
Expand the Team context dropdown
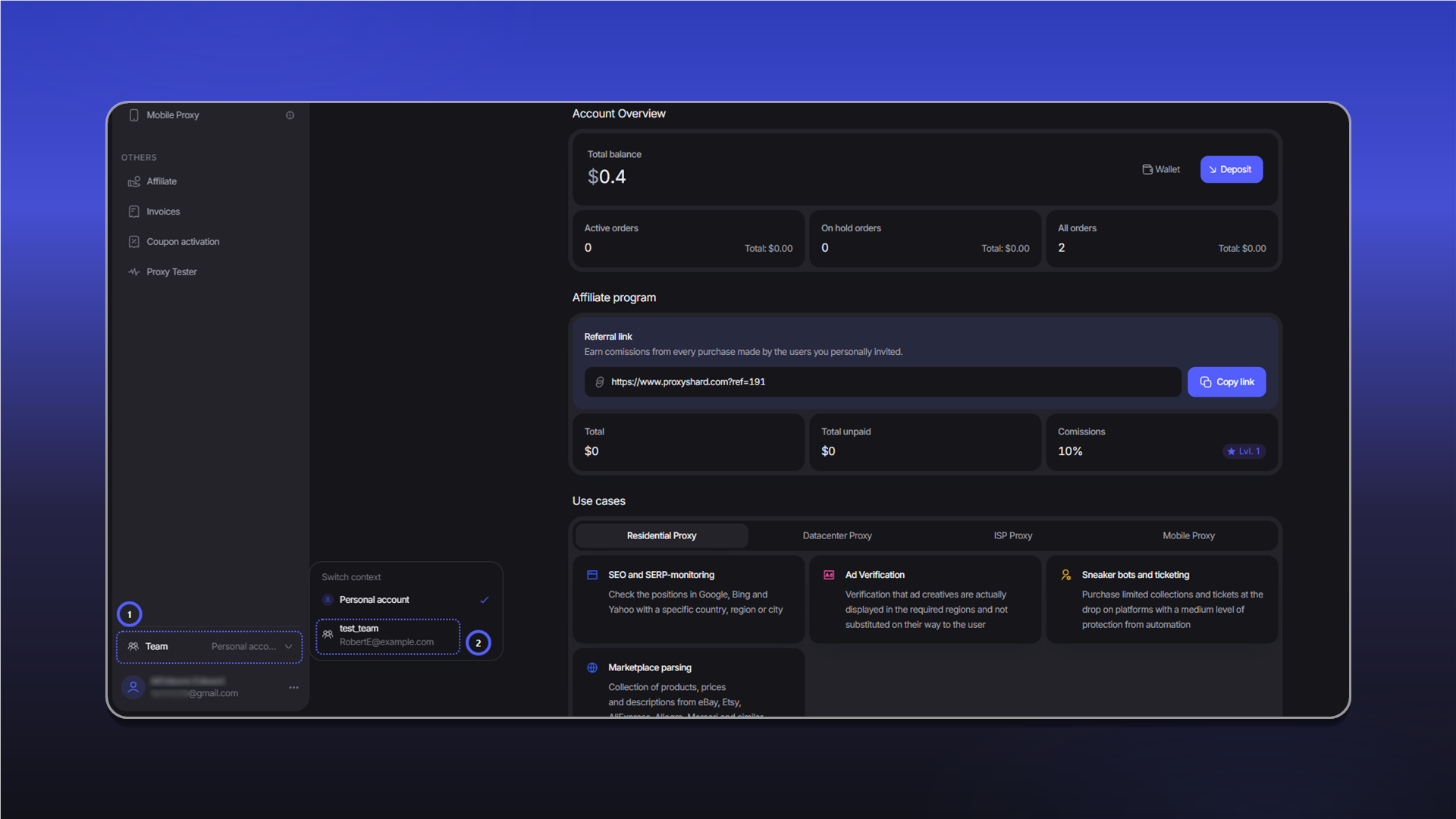click(x=209, y=647)
